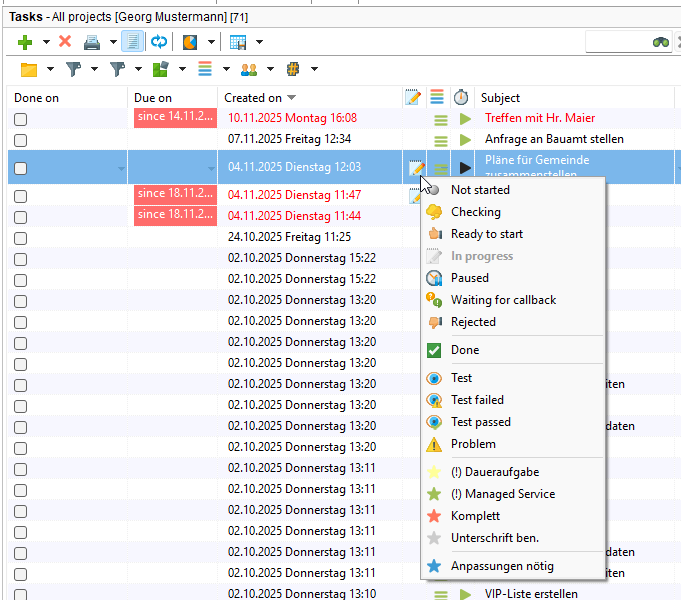681x600 pixels.
Task: Click the red X delete icon
Action: [x=65, y=42]
